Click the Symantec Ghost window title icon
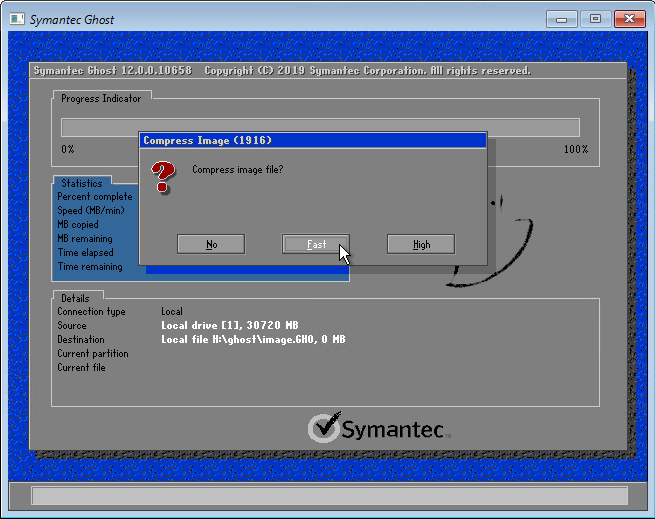655x519 pixels. point(17,19)
